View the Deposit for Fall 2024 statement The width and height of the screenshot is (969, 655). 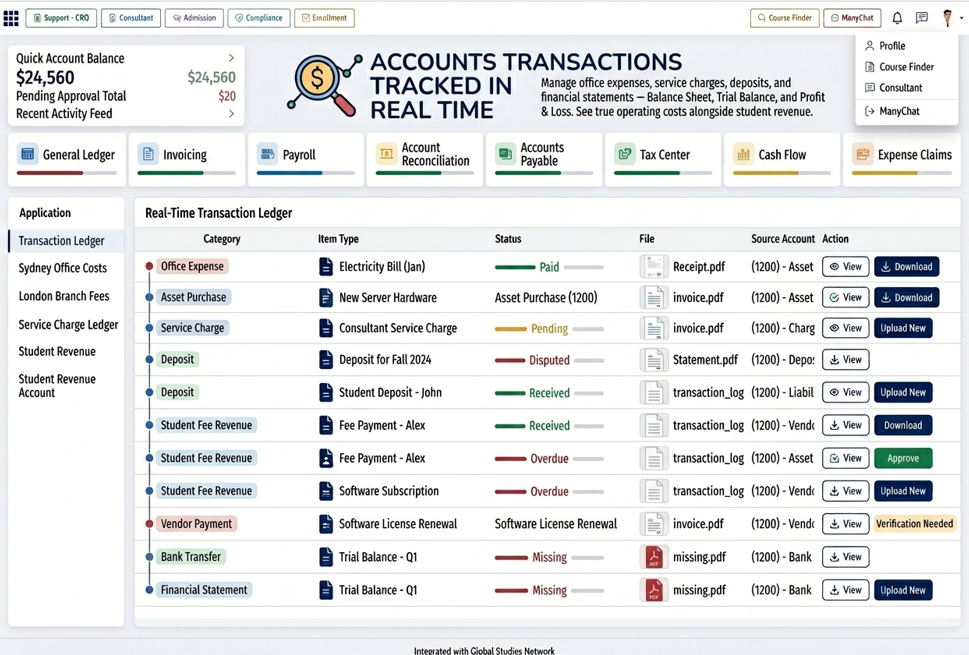[845, 360]
